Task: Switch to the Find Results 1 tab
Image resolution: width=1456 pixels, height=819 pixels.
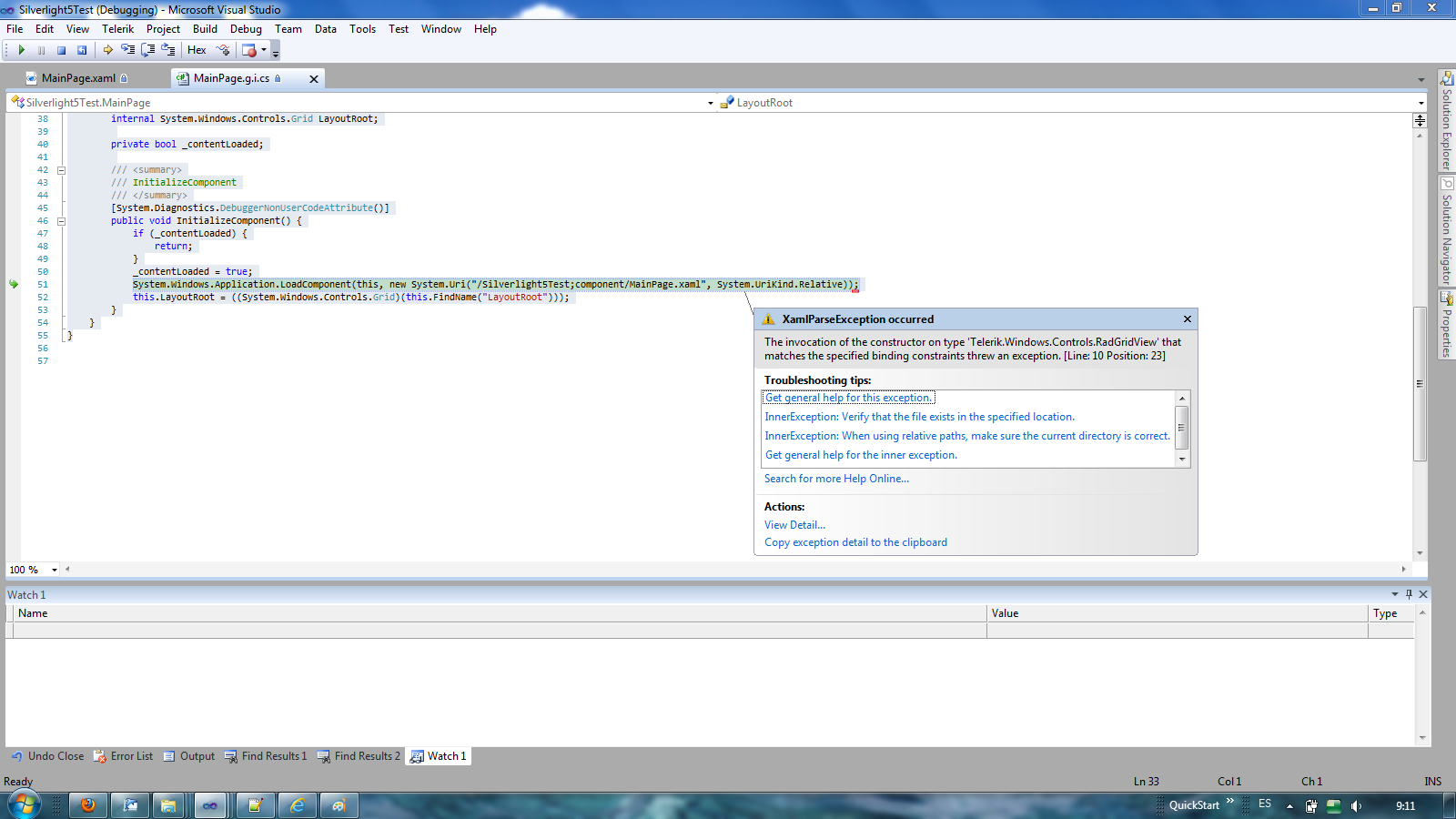Action: point(267,756)
